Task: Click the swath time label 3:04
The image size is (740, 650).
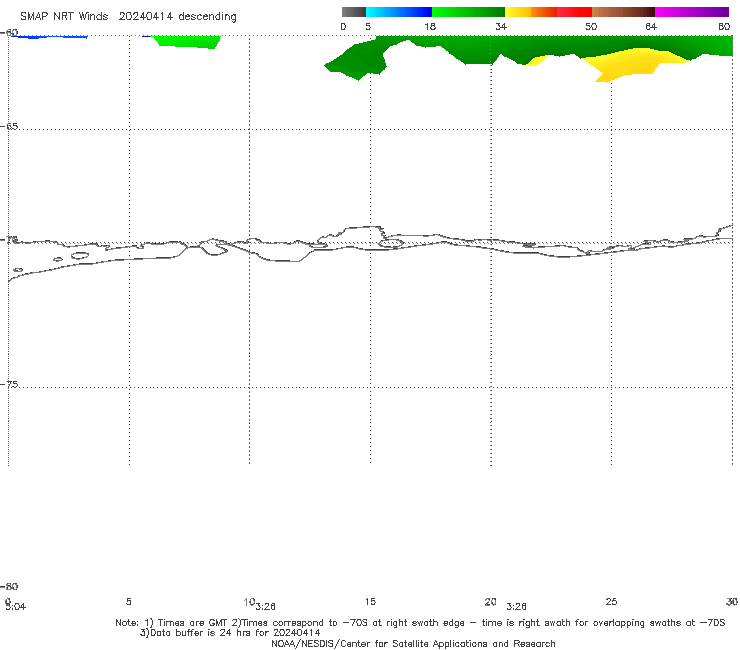Action: (x=15, y=607)
